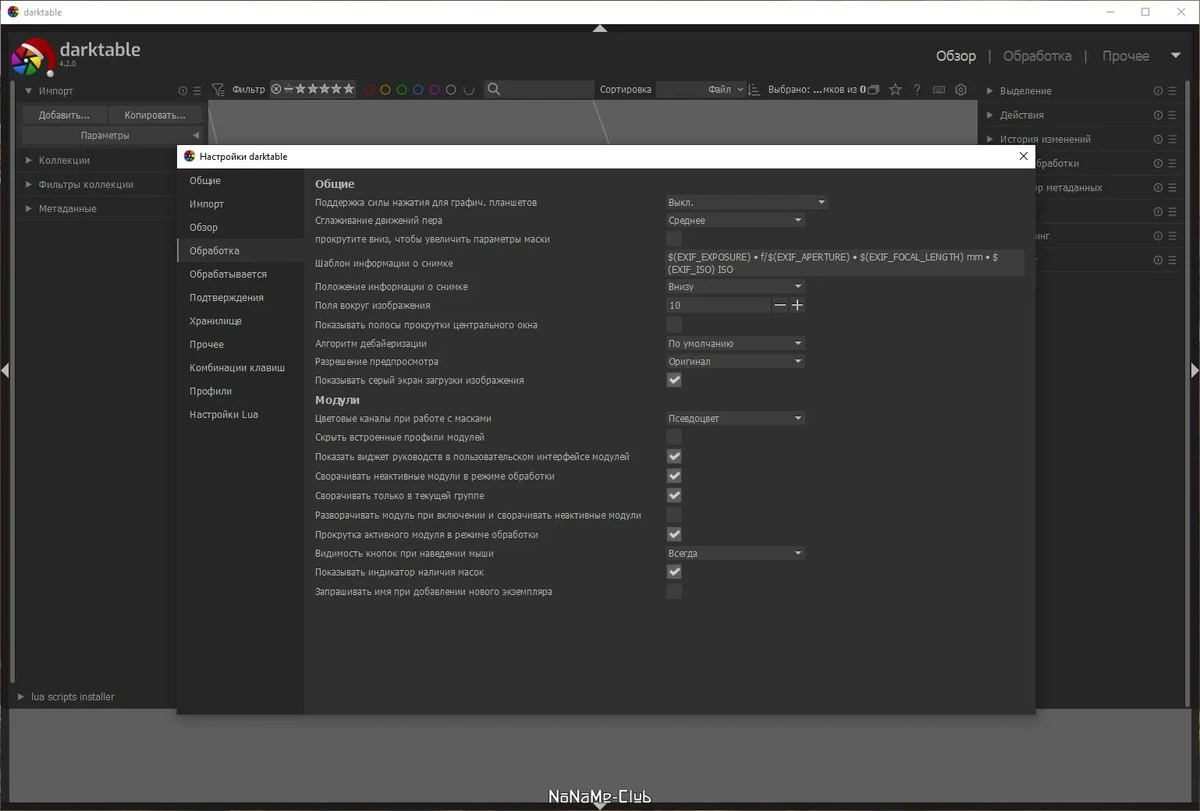Expand the Параметры import section
Image resolution: width=1200 pixels, height=811 pixels.
coord(111,135)
